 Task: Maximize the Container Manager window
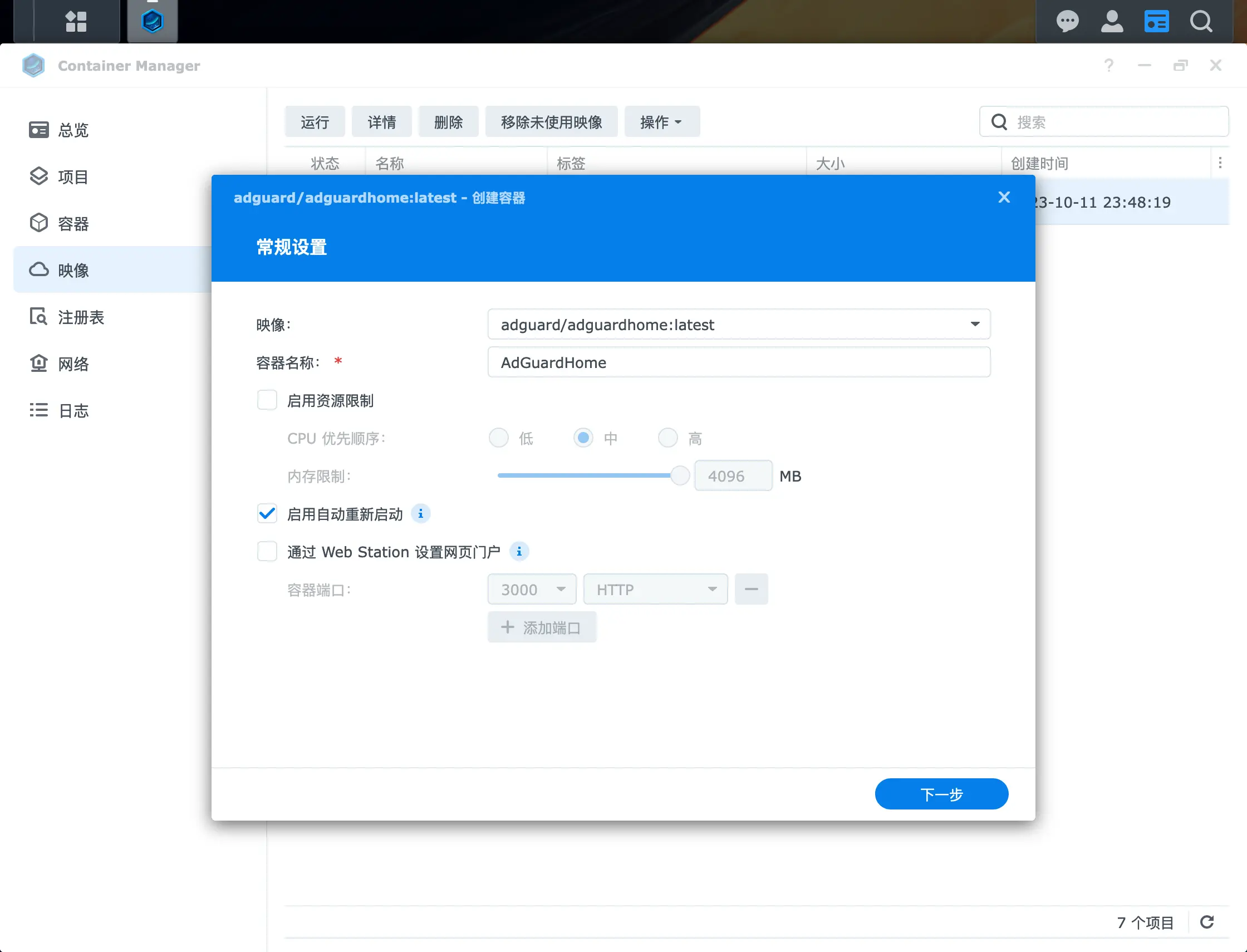coord(1180,66)
